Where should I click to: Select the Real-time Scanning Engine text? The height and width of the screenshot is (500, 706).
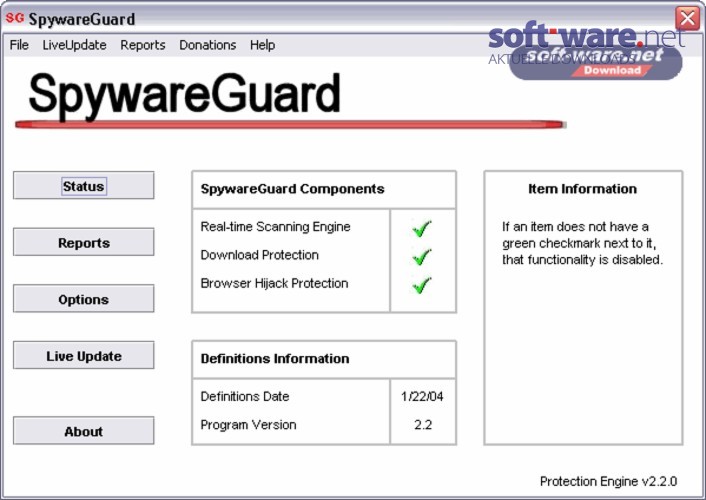[x=275, y=227]
